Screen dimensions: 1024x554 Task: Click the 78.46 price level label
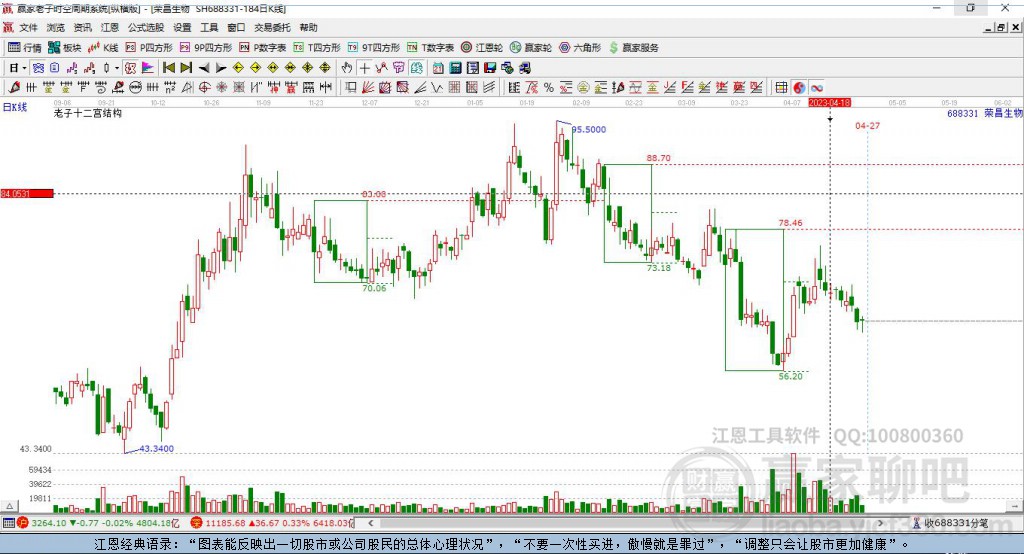(790, 223)
